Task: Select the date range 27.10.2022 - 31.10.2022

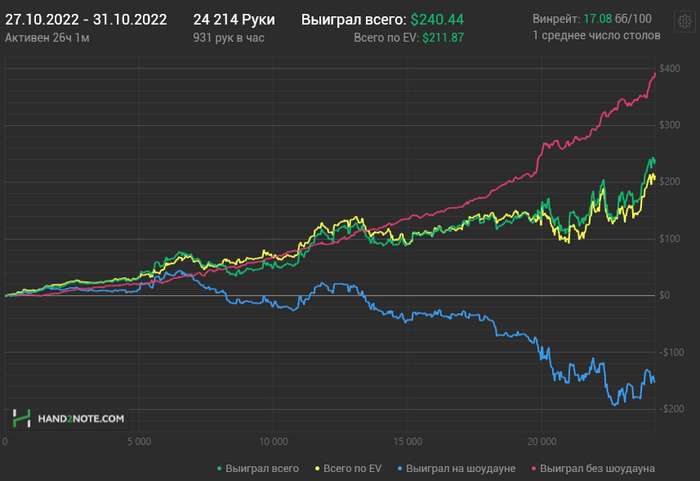Action: (86, 20)
